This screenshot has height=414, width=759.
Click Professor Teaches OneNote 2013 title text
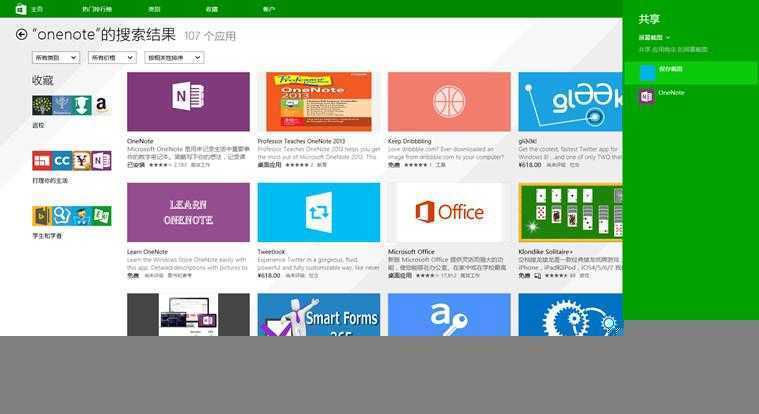(301, 141)
